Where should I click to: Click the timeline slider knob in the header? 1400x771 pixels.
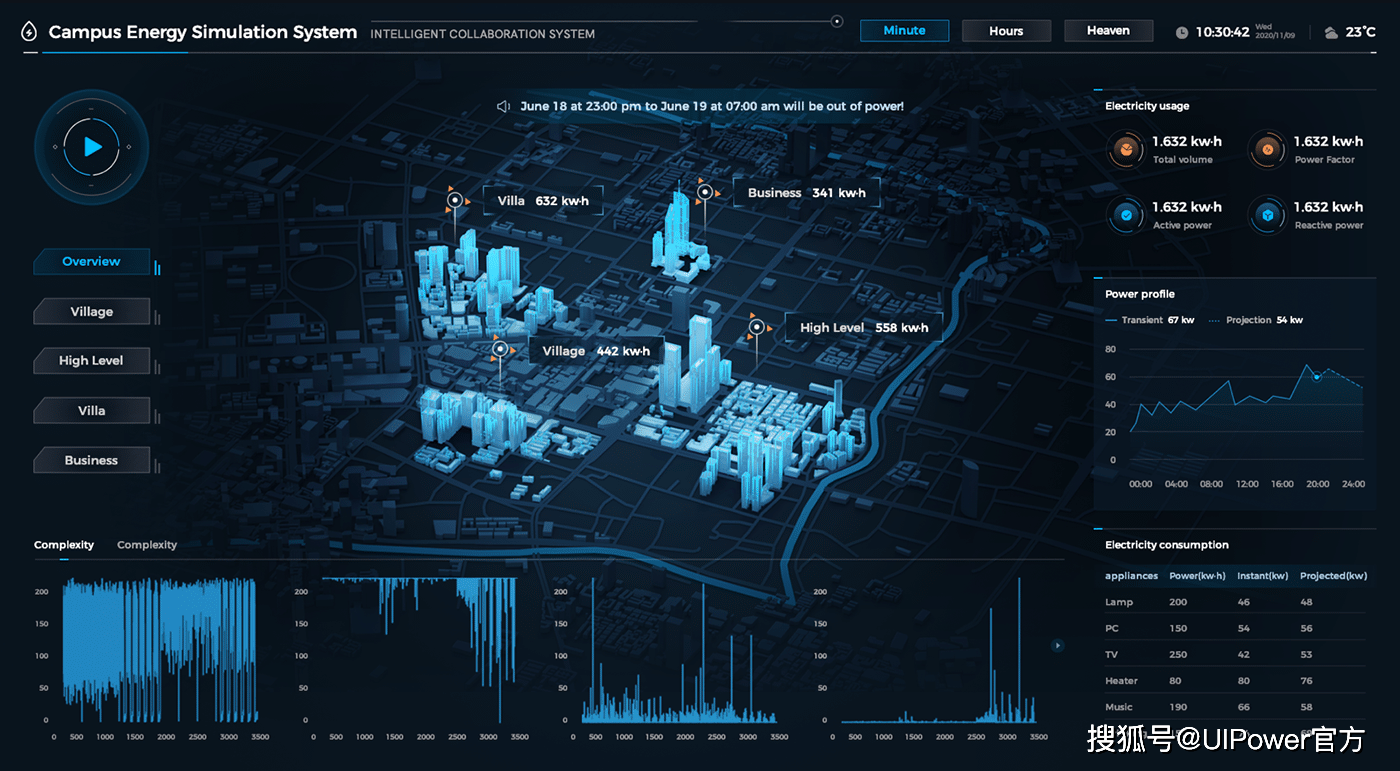click(837, 21)
